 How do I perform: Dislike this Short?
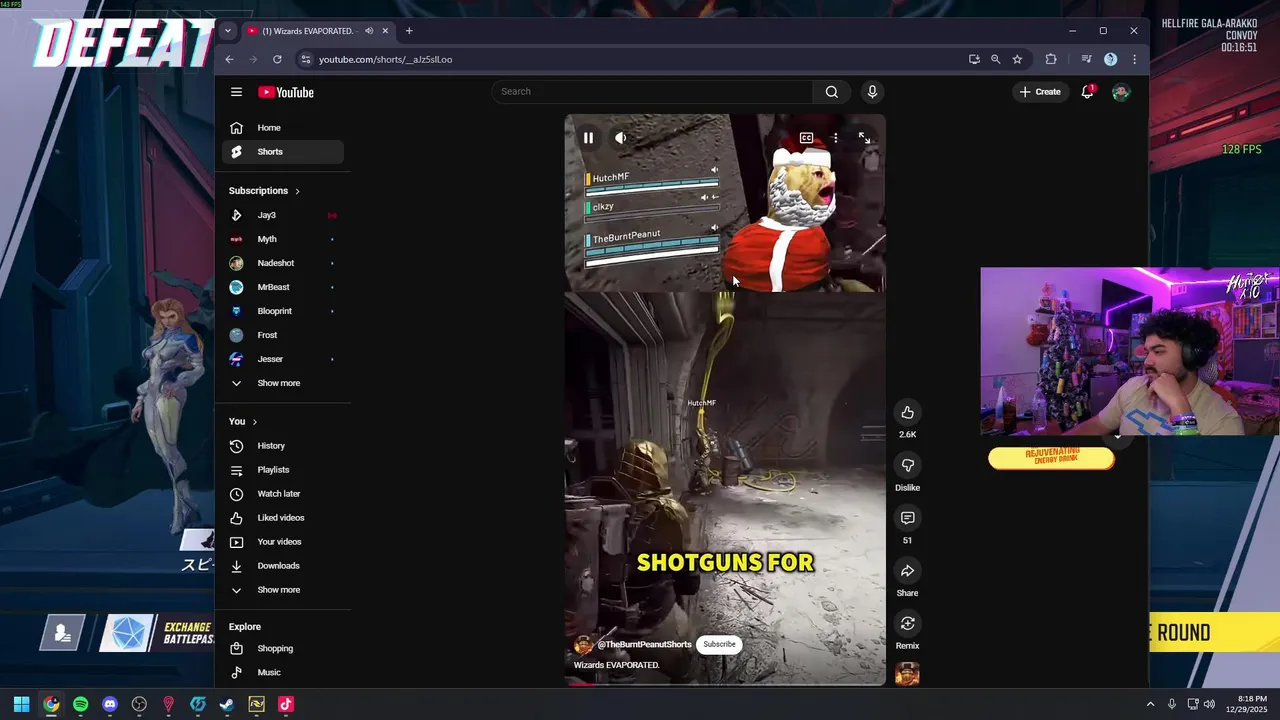coord(907,465)
